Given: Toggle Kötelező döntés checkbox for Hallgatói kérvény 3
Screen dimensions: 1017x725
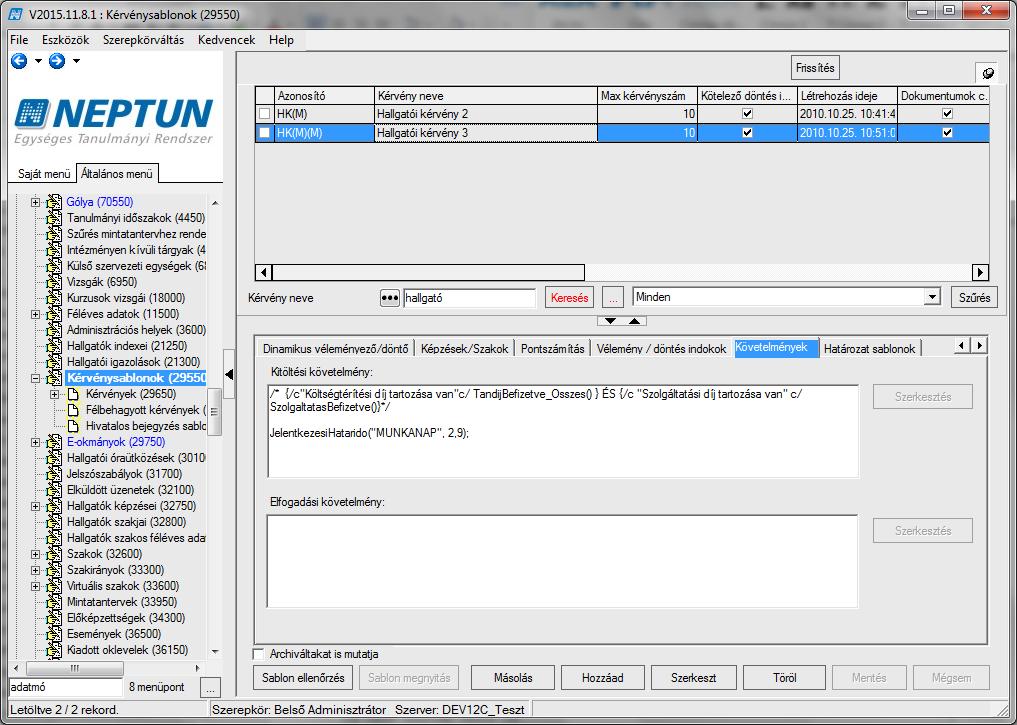Looking at the screenshot, I should tap(747, 133).
